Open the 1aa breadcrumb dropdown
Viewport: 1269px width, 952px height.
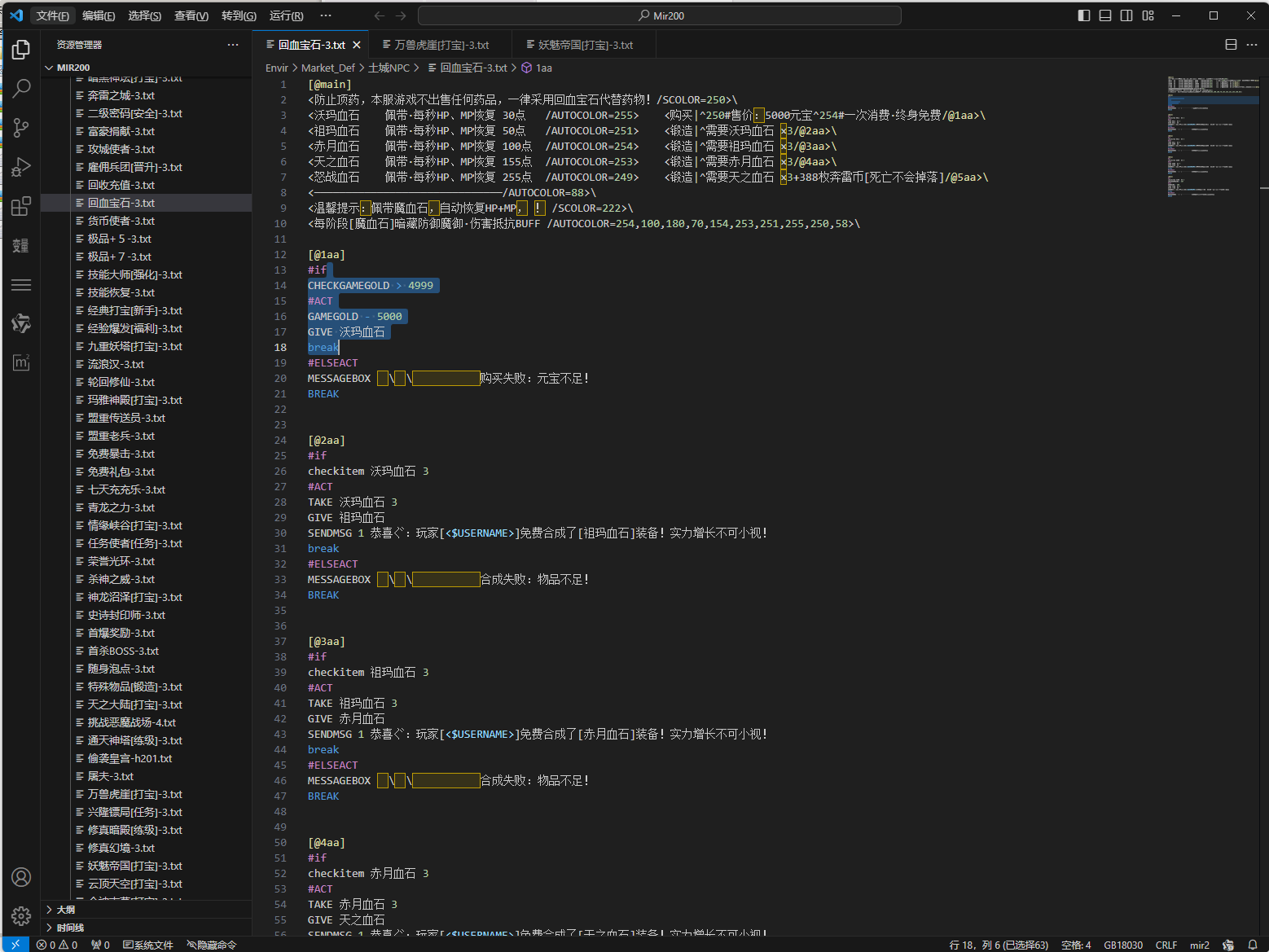542,68
